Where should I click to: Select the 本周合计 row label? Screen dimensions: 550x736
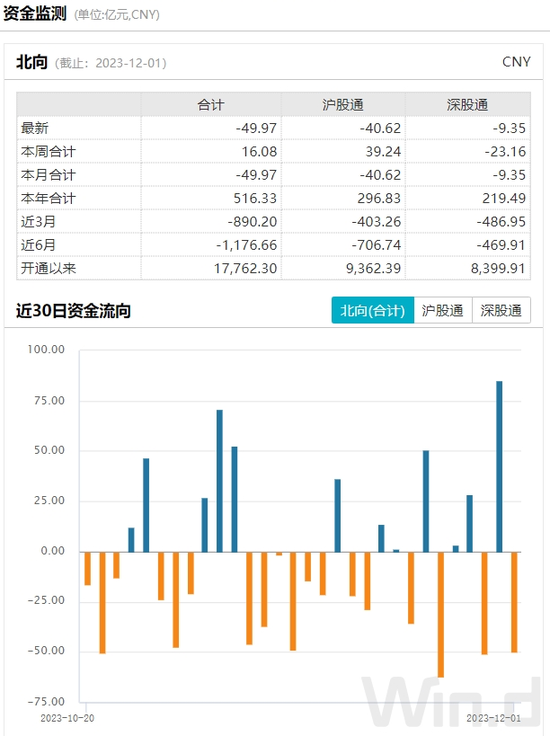click(x=48, y=151)
